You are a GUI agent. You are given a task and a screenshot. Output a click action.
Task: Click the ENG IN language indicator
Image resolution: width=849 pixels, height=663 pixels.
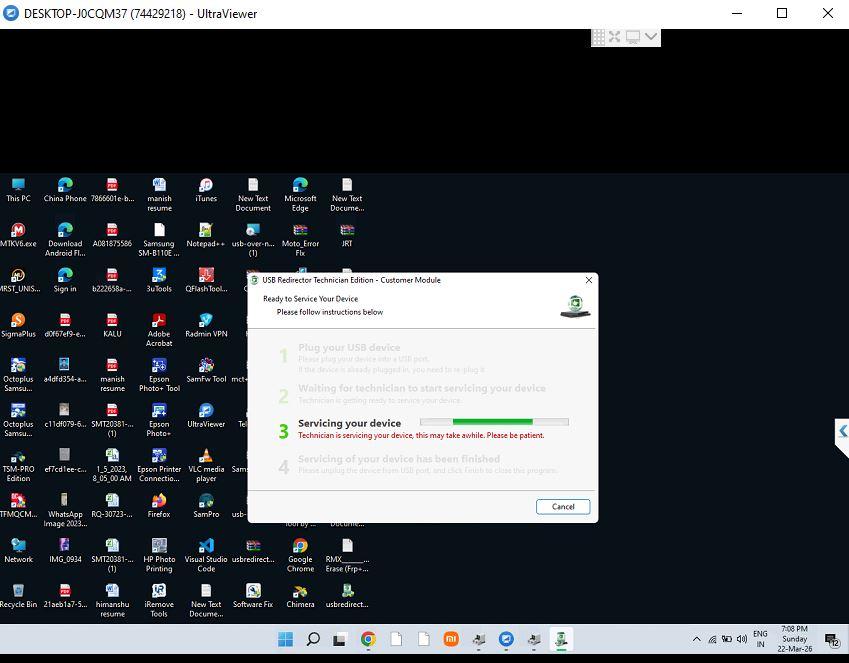click(760, 639)
